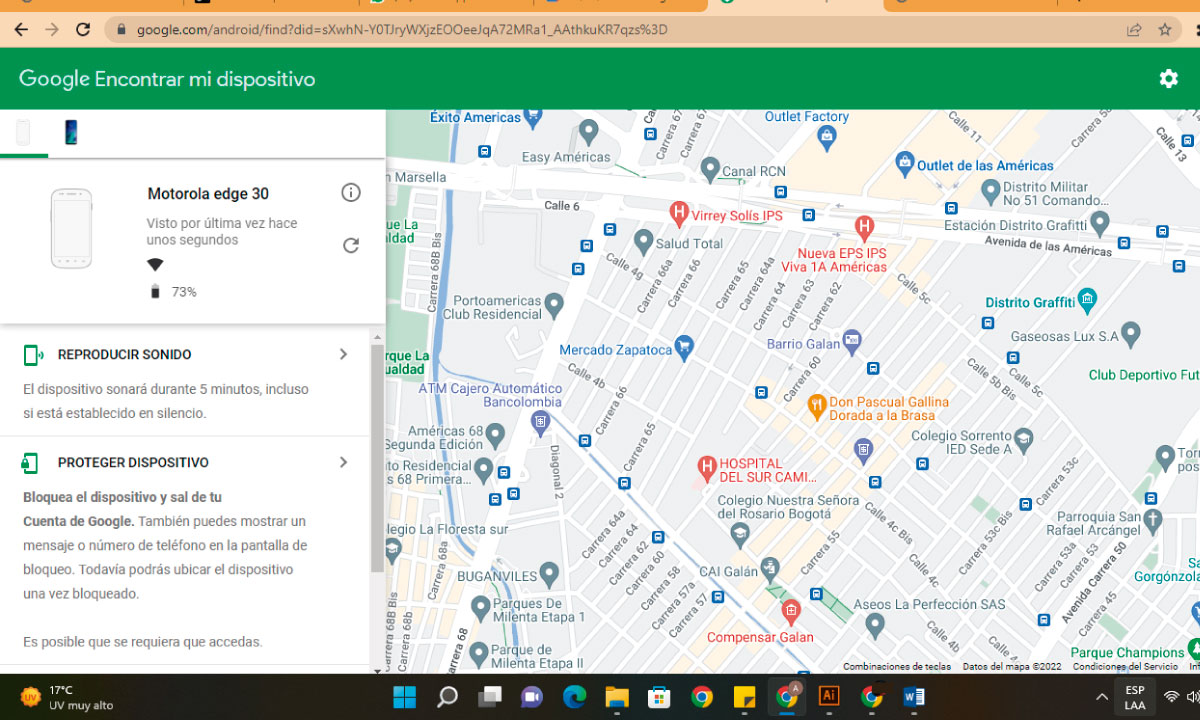Click the ATM Cajero Automático Bancolombia marker
The image size is (1200, 720).
[x=540, y=424]
